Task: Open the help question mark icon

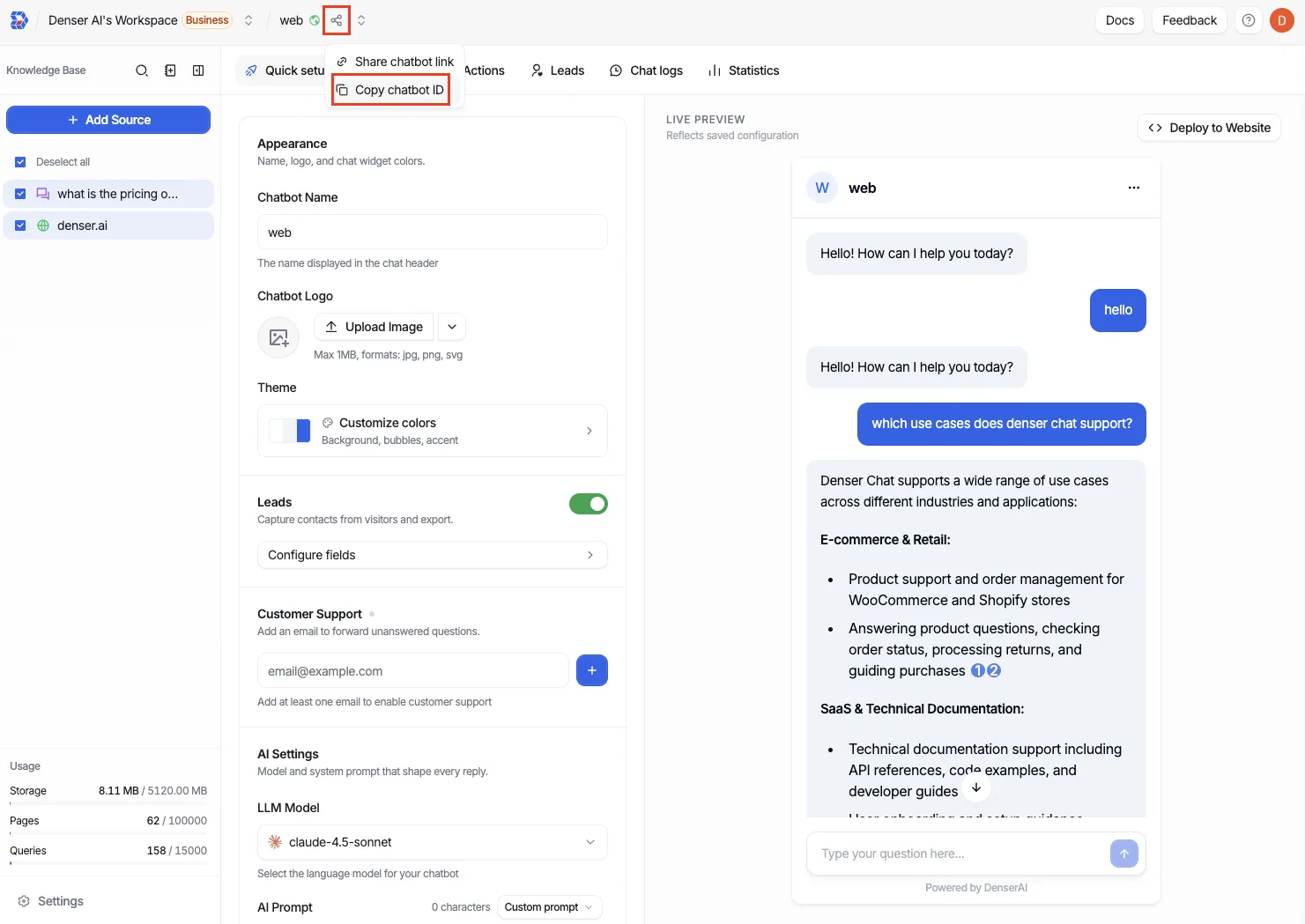Action: coord(1249,20)
